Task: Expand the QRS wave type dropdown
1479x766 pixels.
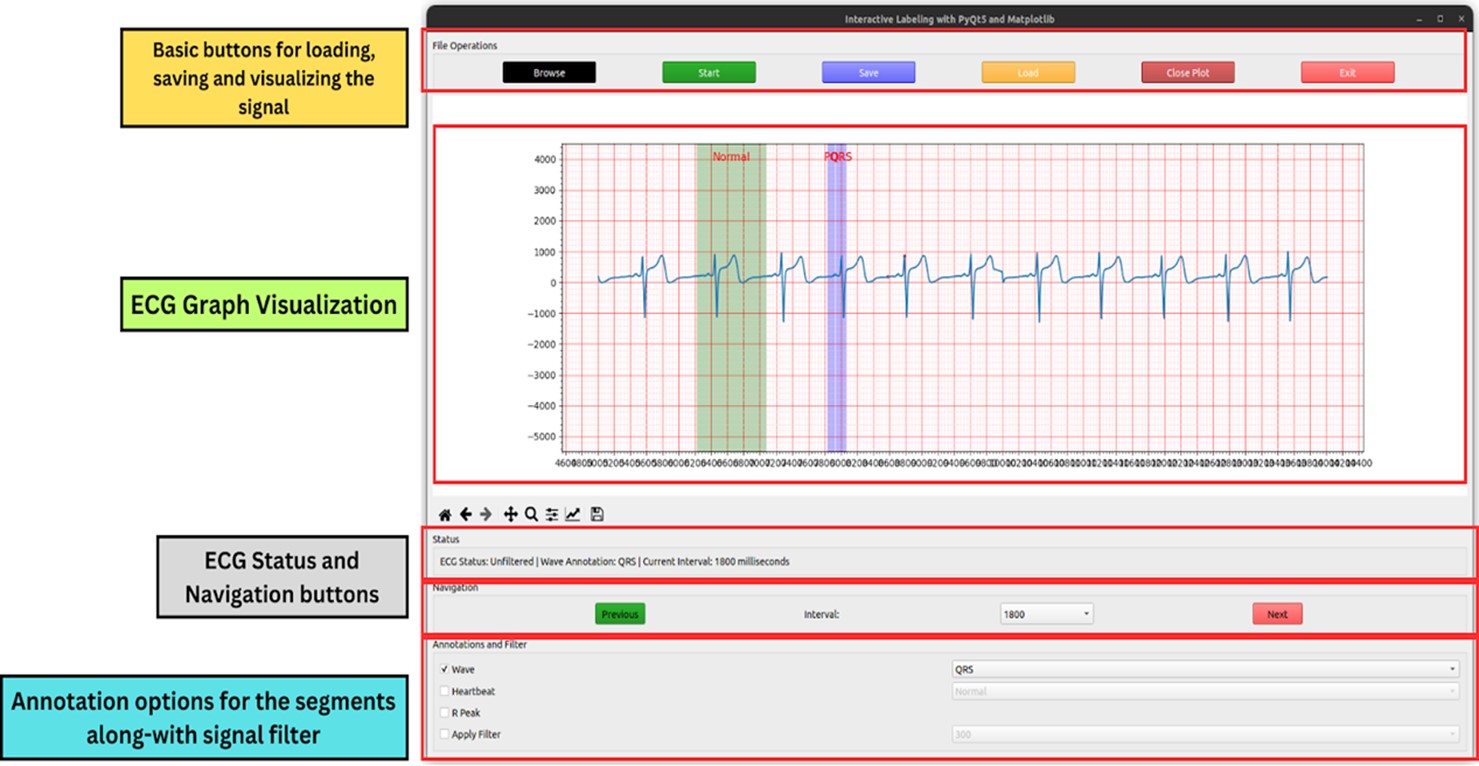Action: tap(1205, 670)
